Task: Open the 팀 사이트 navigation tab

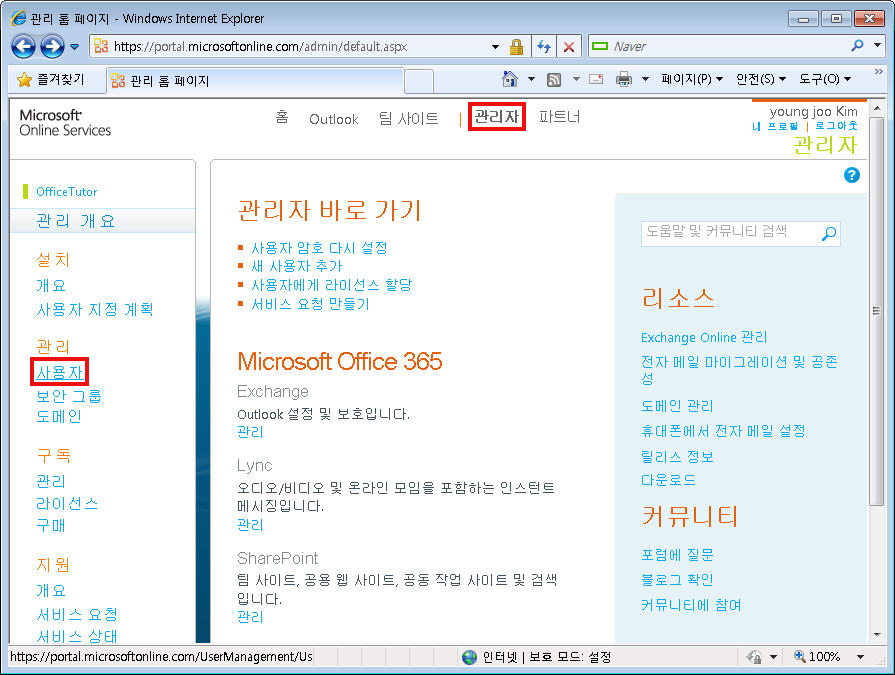Action: point(409,118)
